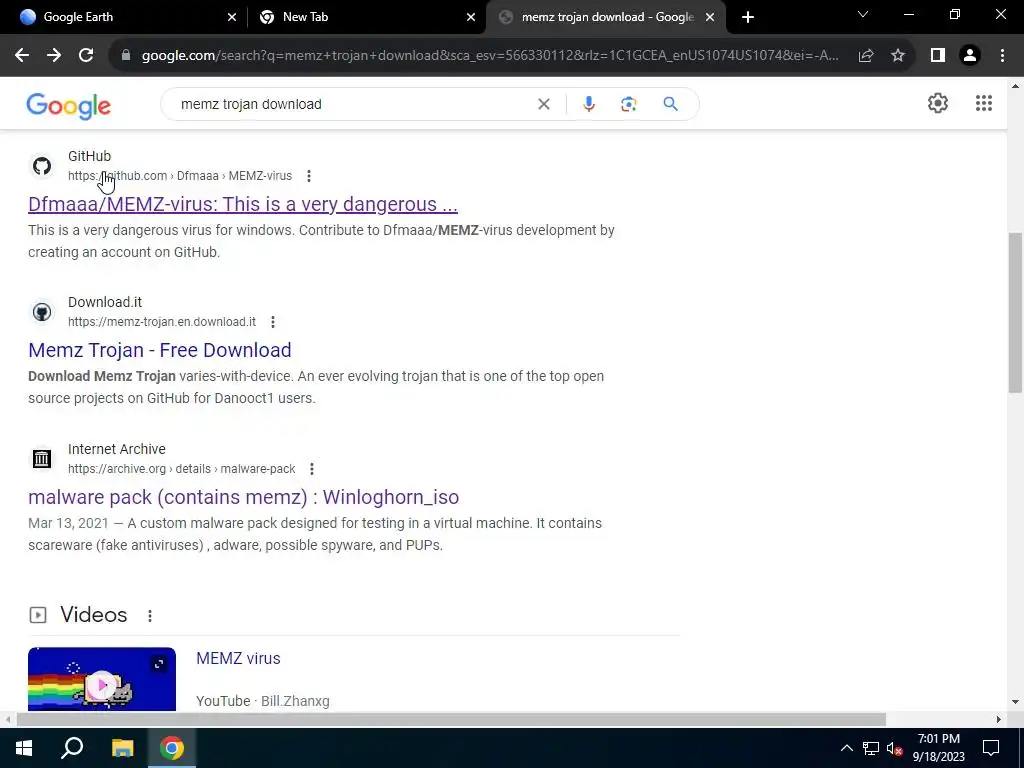
Task: Reload the current page
Action: coord(86,56)
